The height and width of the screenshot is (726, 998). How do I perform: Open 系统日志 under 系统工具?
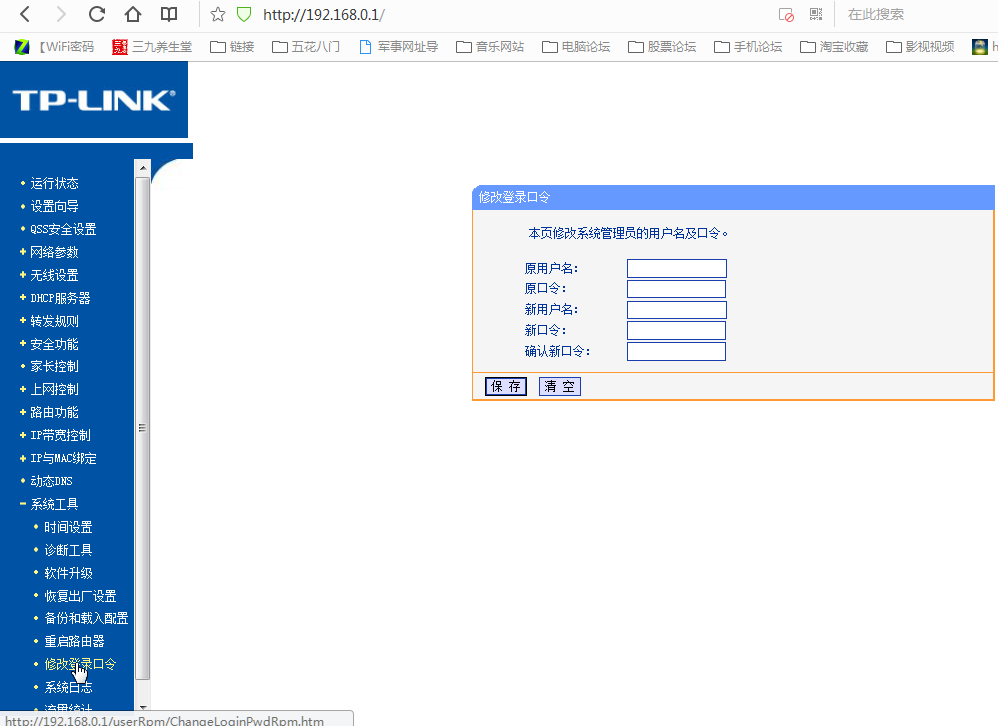[68, 687]
